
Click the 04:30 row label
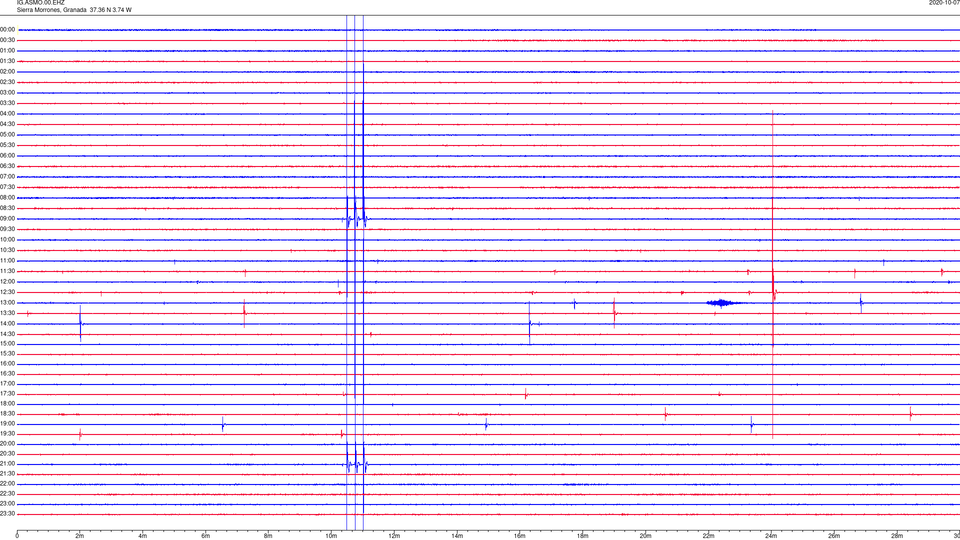(7, 124)
